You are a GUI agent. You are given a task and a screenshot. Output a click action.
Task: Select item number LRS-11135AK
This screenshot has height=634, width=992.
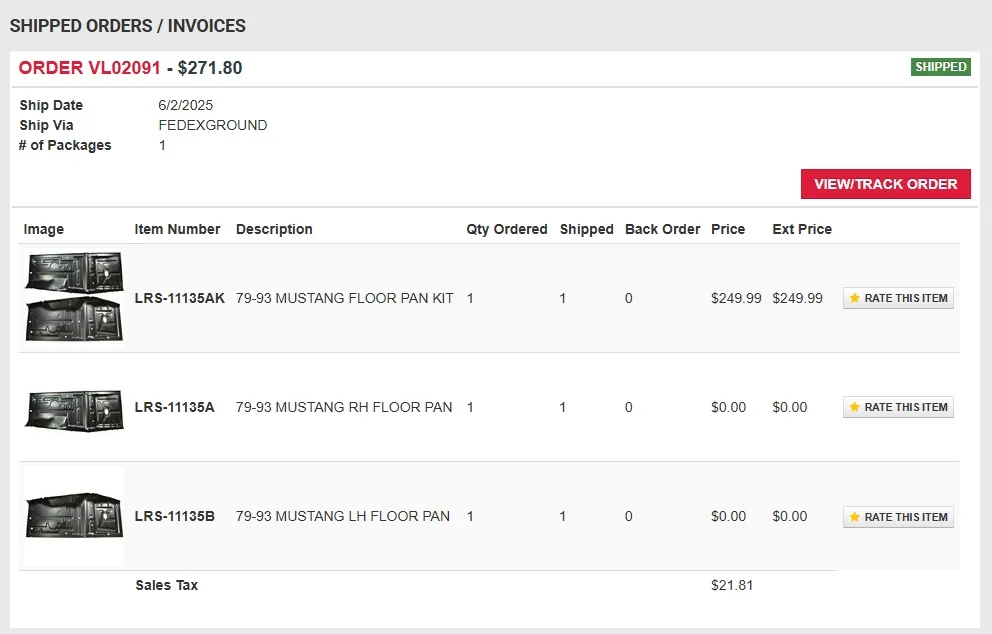point(180,298)
